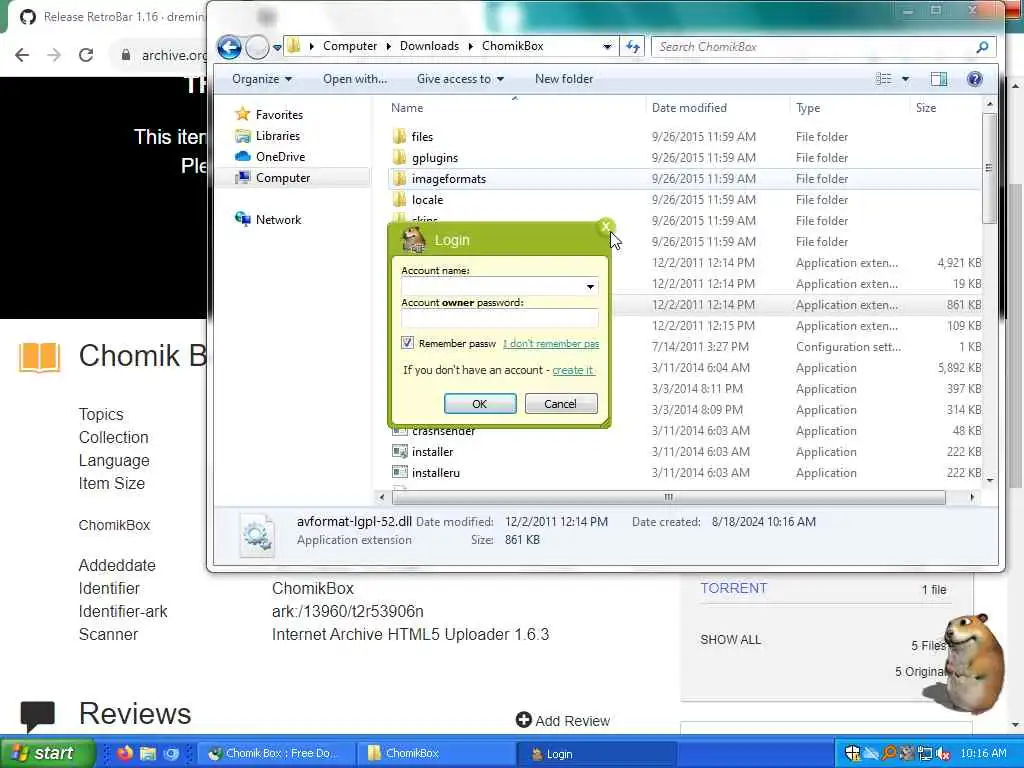Click Open with... in the toolbar
Screen dimensions: 1024x768
click(x=355, y=79)
